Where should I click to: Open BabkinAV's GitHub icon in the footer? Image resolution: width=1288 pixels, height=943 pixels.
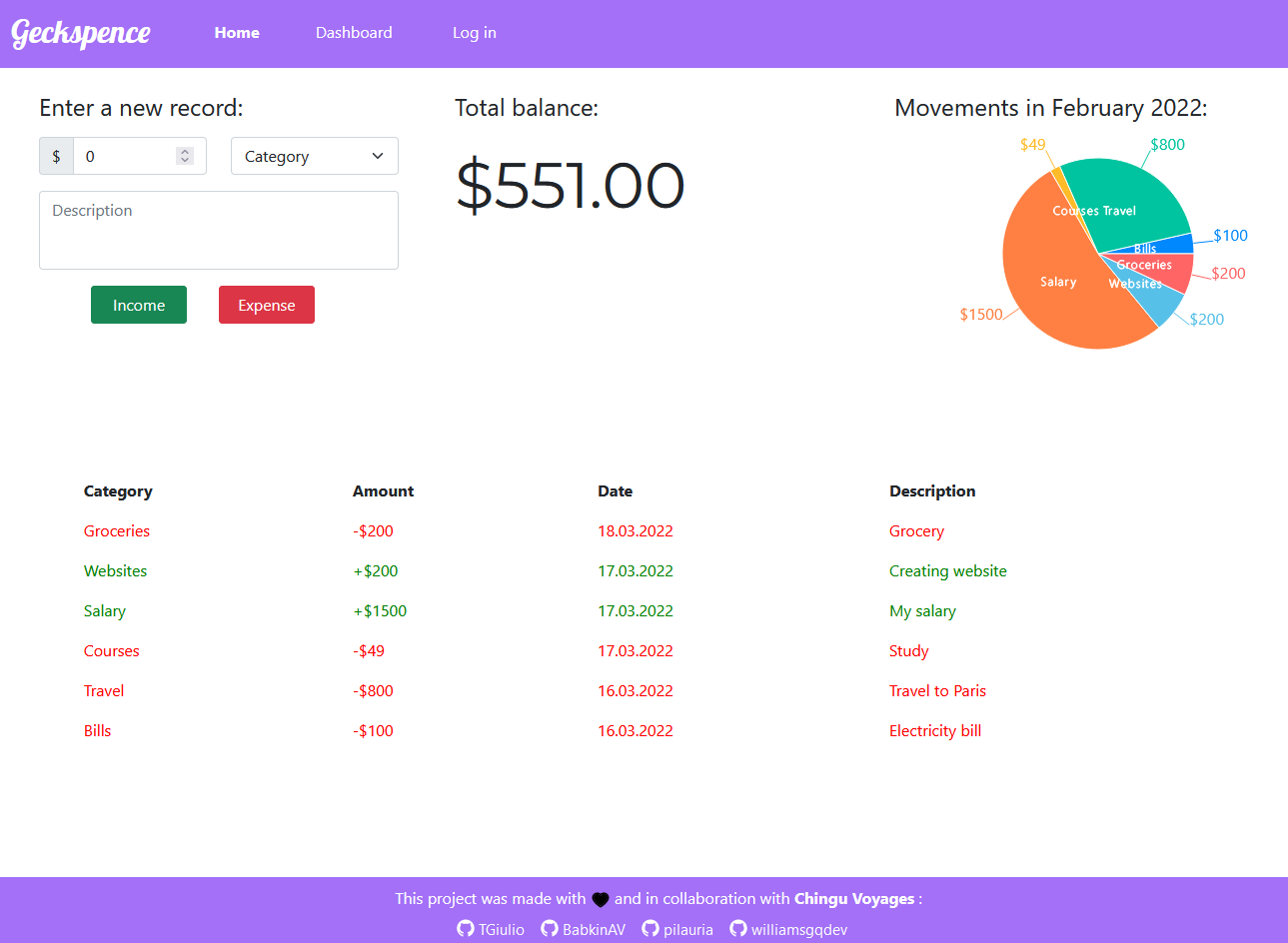pos(549,929)
